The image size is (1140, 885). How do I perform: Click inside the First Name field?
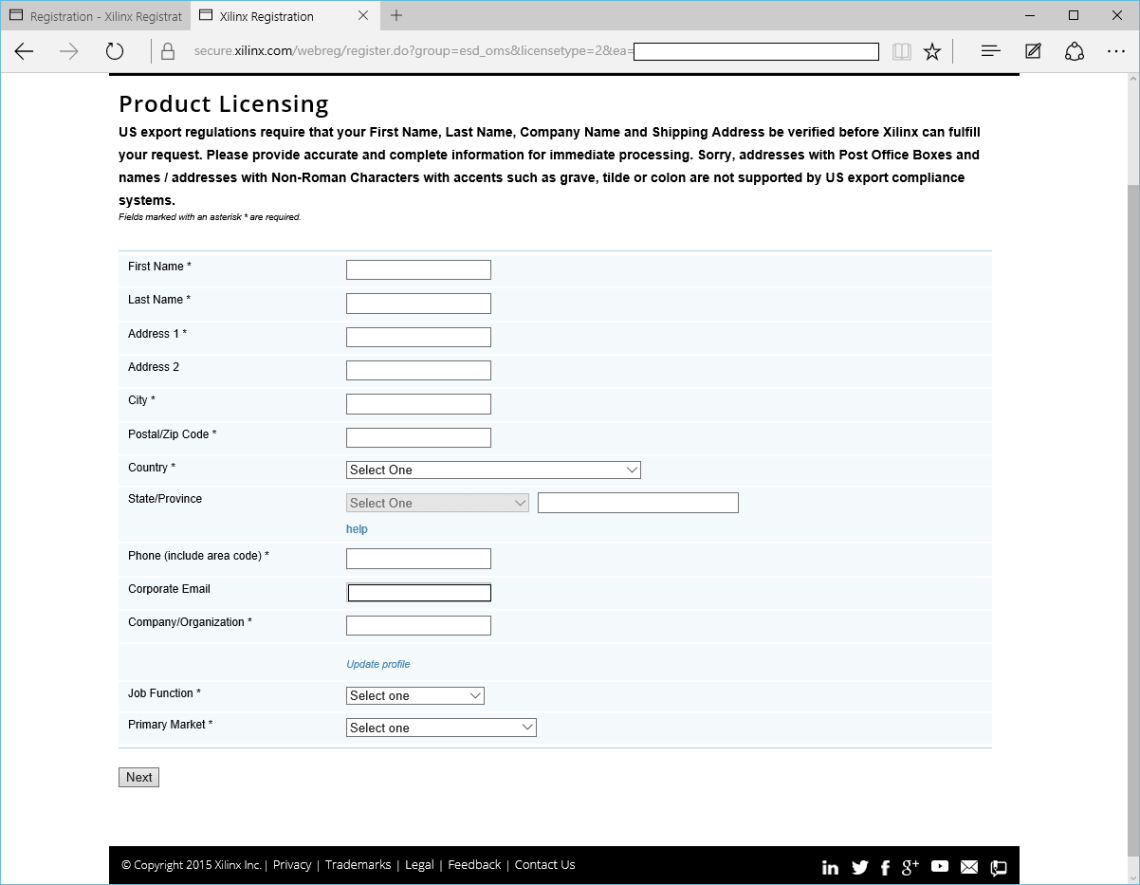click(x=418, y=269)
